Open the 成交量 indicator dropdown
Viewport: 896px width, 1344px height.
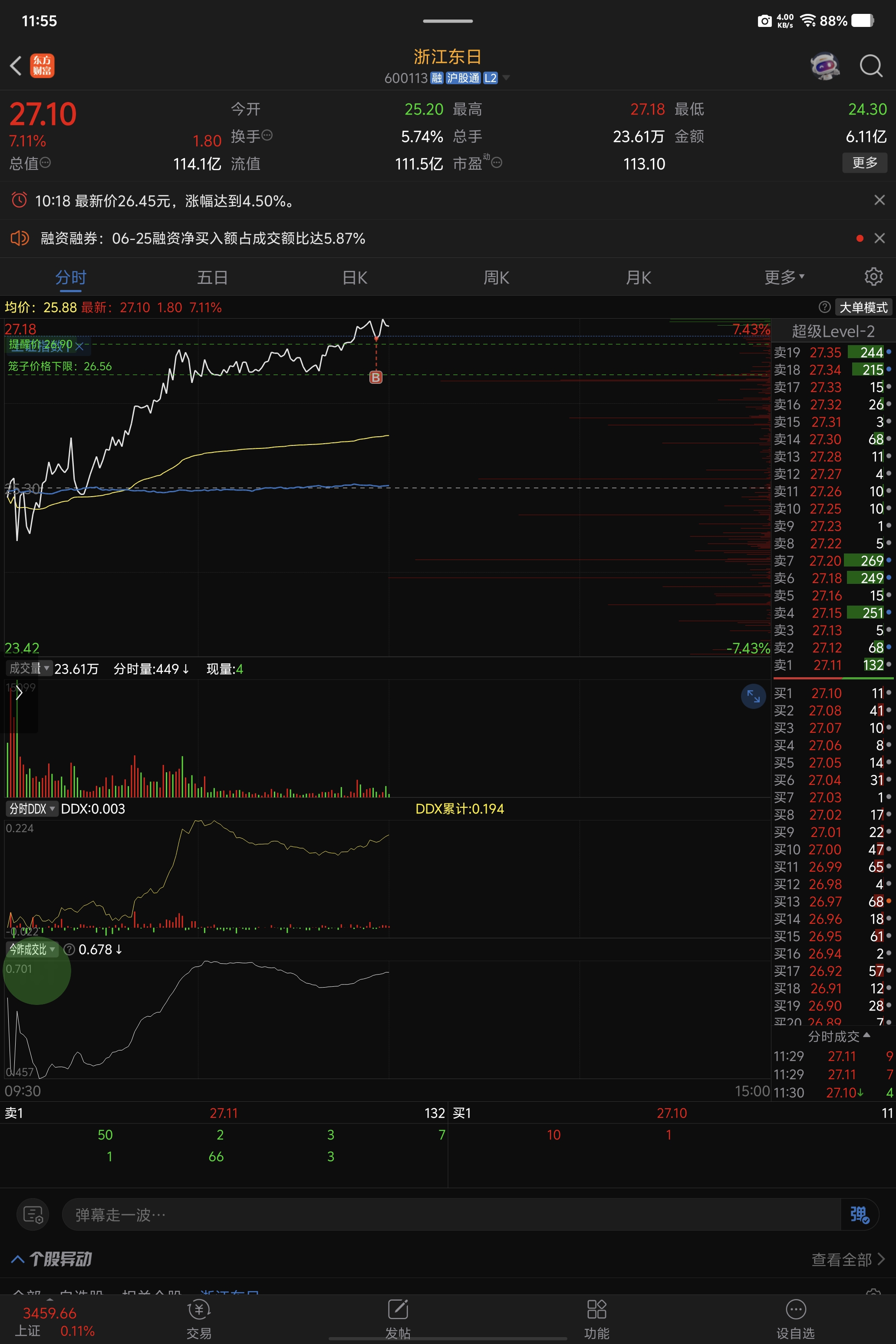tap(29, 668)
